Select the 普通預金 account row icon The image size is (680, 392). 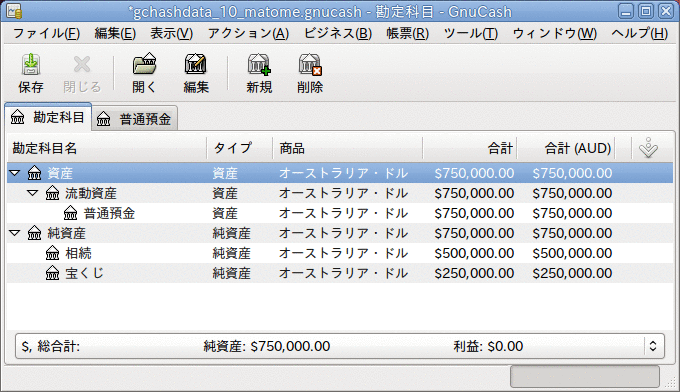click(x=70, y=213)
